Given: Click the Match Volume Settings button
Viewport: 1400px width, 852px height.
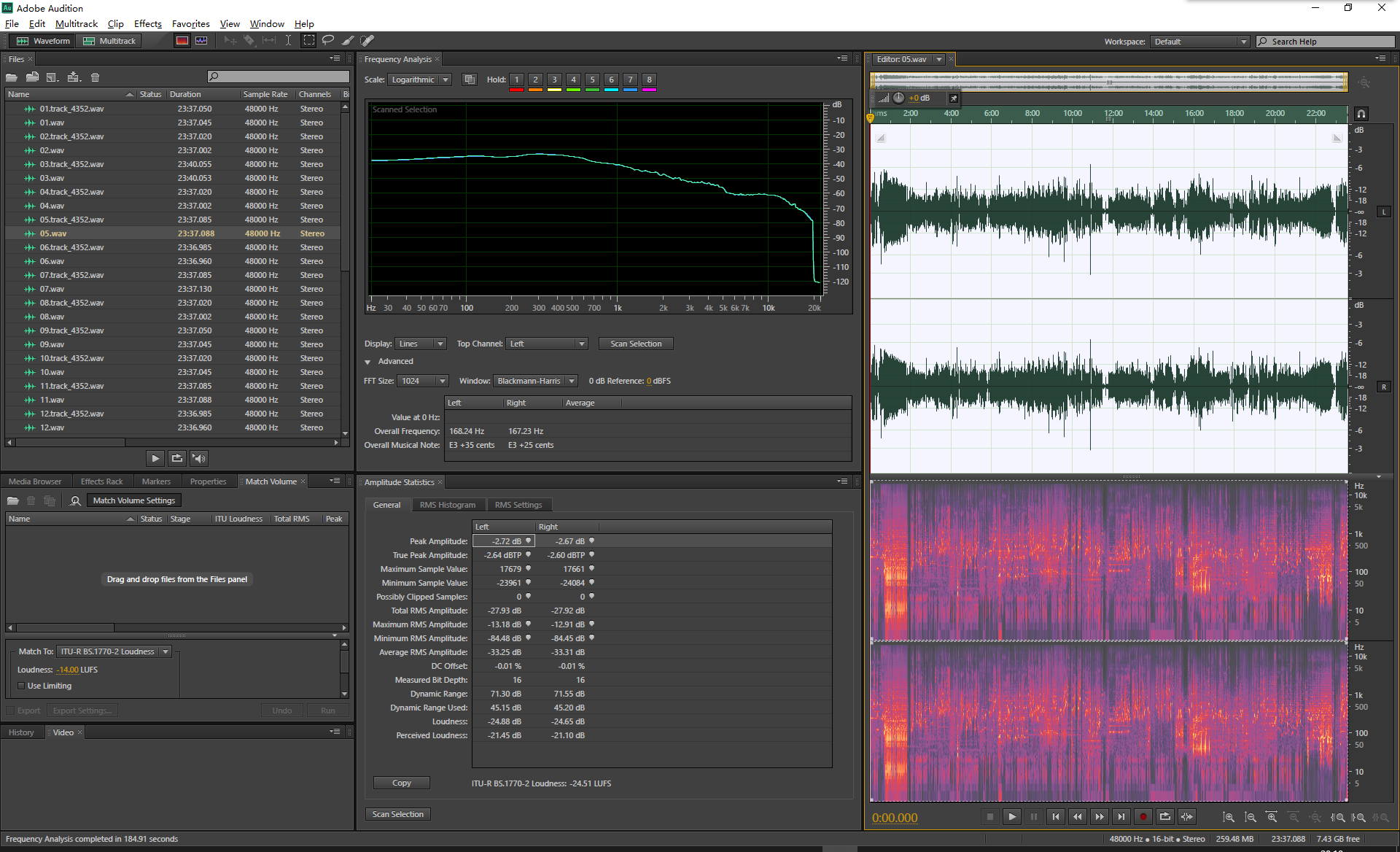Looking at the screenshot, I should click(134, 501).
